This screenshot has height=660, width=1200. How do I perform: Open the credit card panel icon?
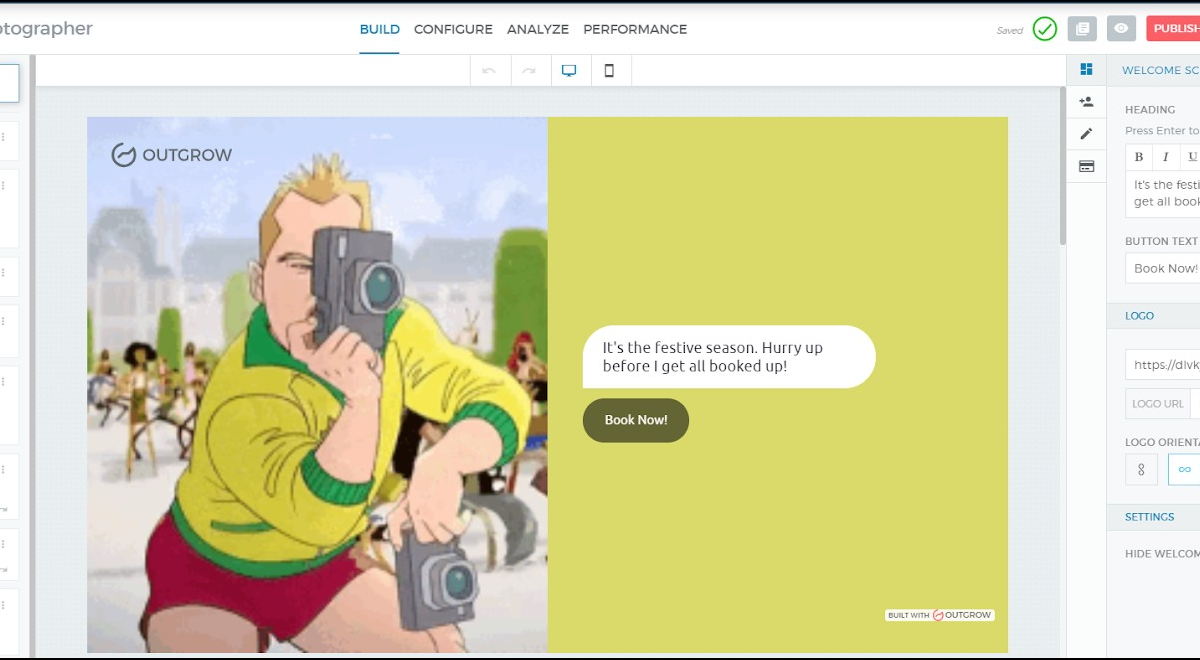pyautogui.click(x=1086, y=166)
